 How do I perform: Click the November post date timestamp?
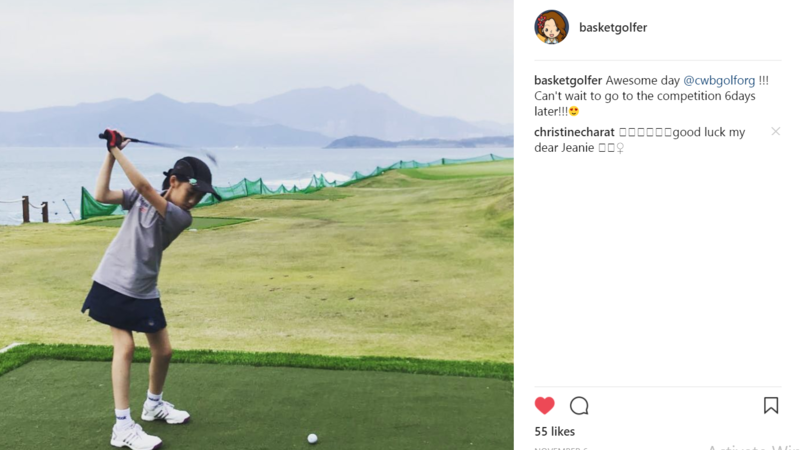coord(561,448)
